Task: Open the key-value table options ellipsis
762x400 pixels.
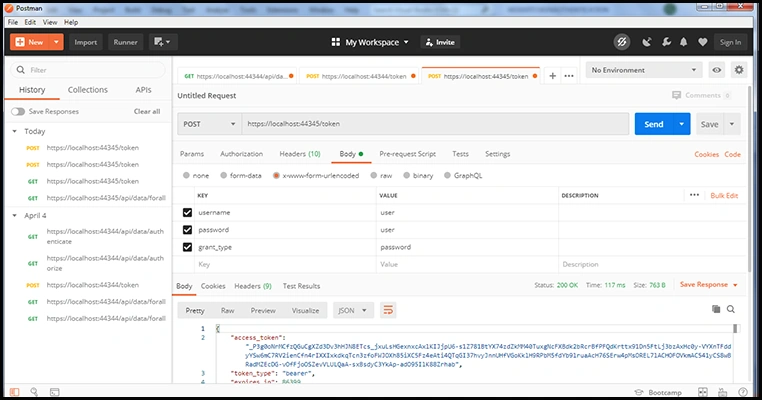Action: pos(694,195)
